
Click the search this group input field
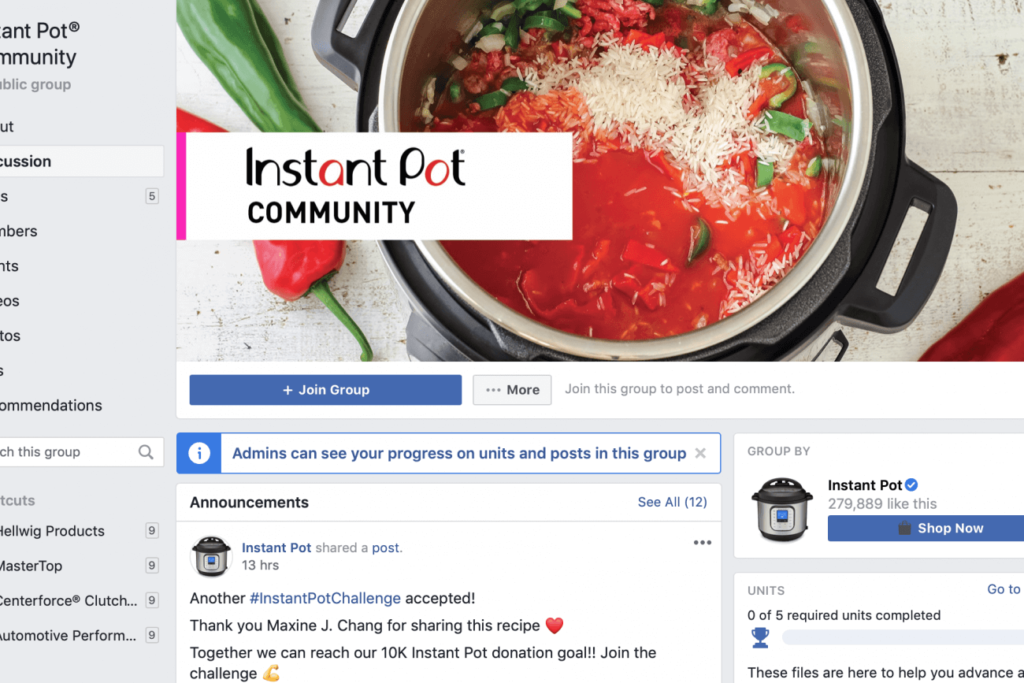tap(69, 452)
